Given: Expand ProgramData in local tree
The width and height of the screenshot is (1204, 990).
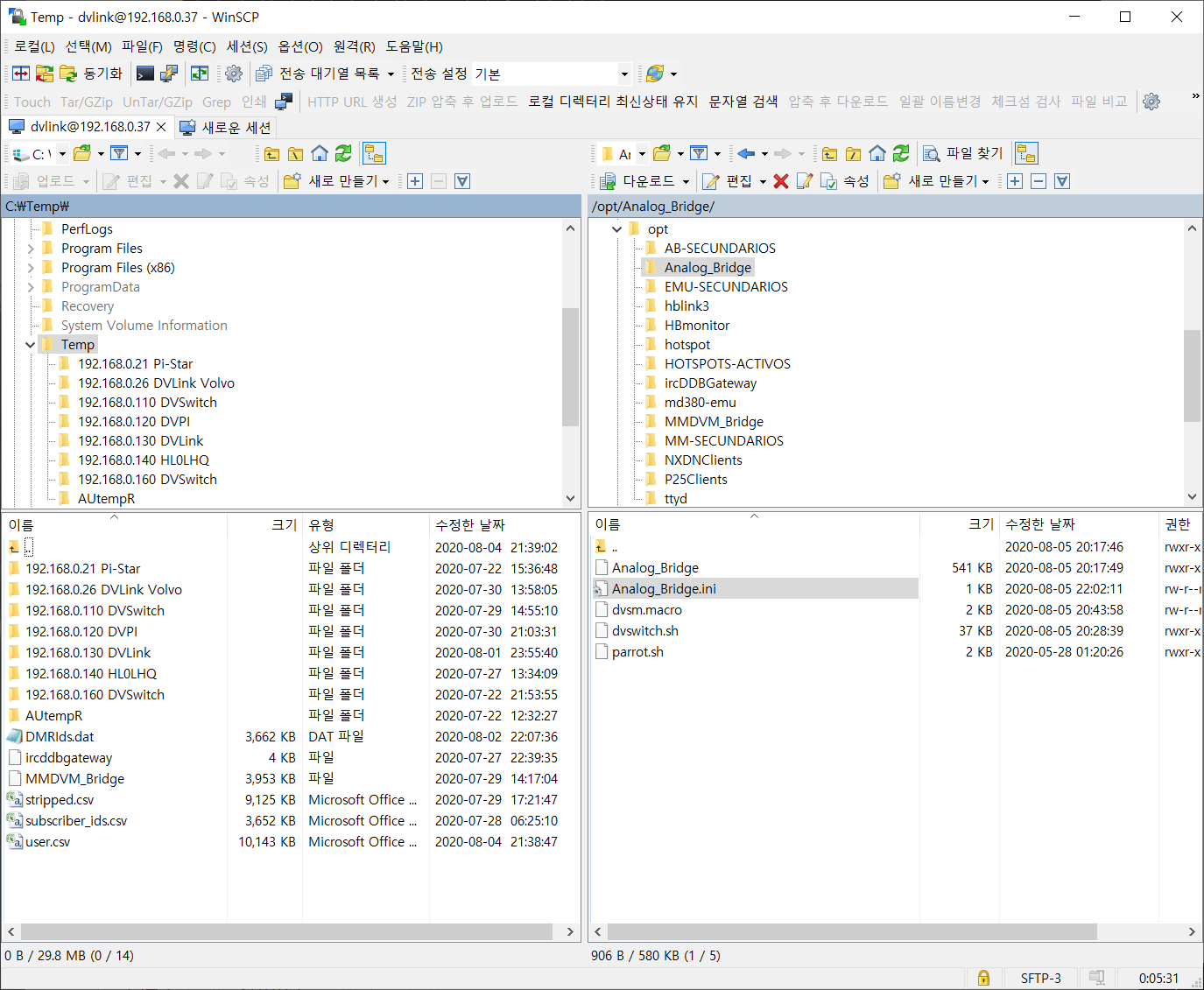Looking at the screenshot, I should point(31,287).
